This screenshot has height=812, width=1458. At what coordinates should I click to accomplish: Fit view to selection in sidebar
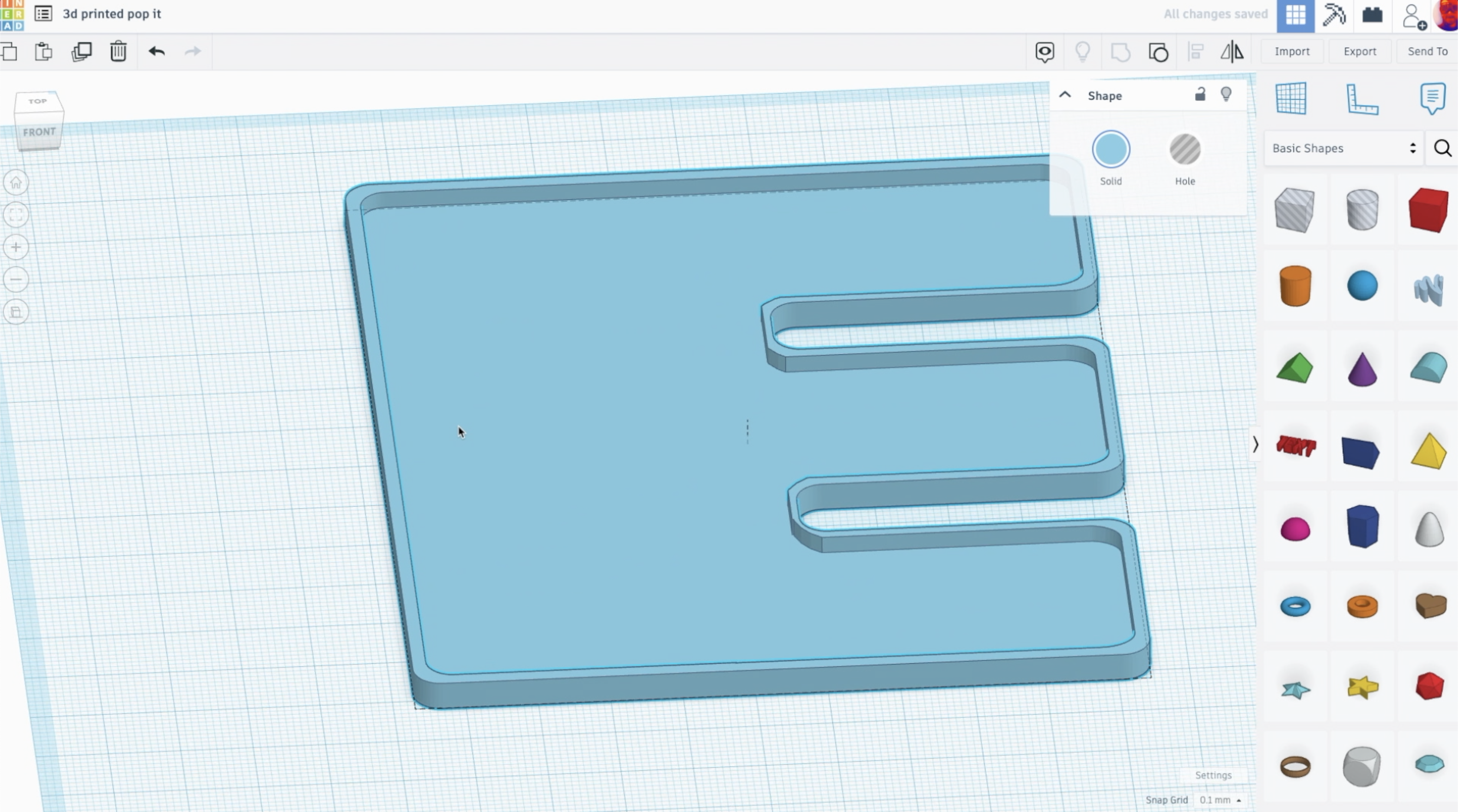16,214
